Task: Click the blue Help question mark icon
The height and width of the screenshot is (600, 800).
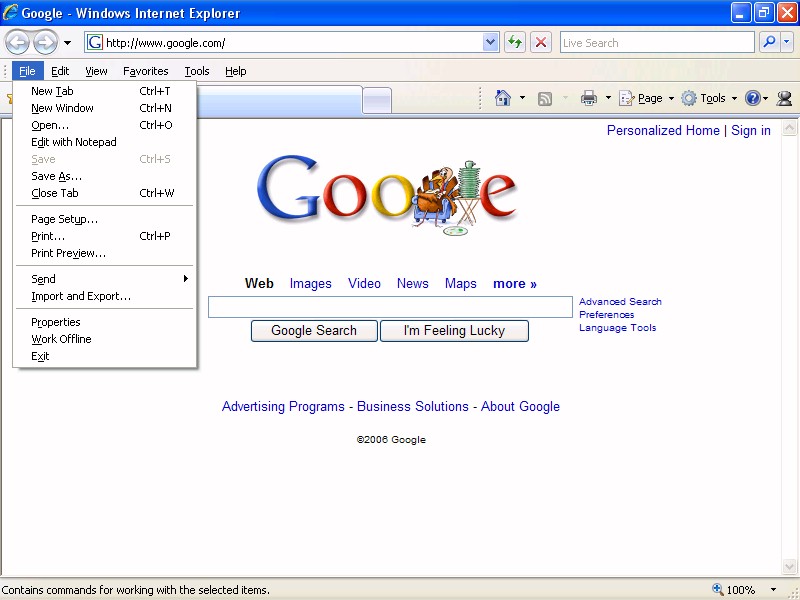Action: click(x=753, y=98)
